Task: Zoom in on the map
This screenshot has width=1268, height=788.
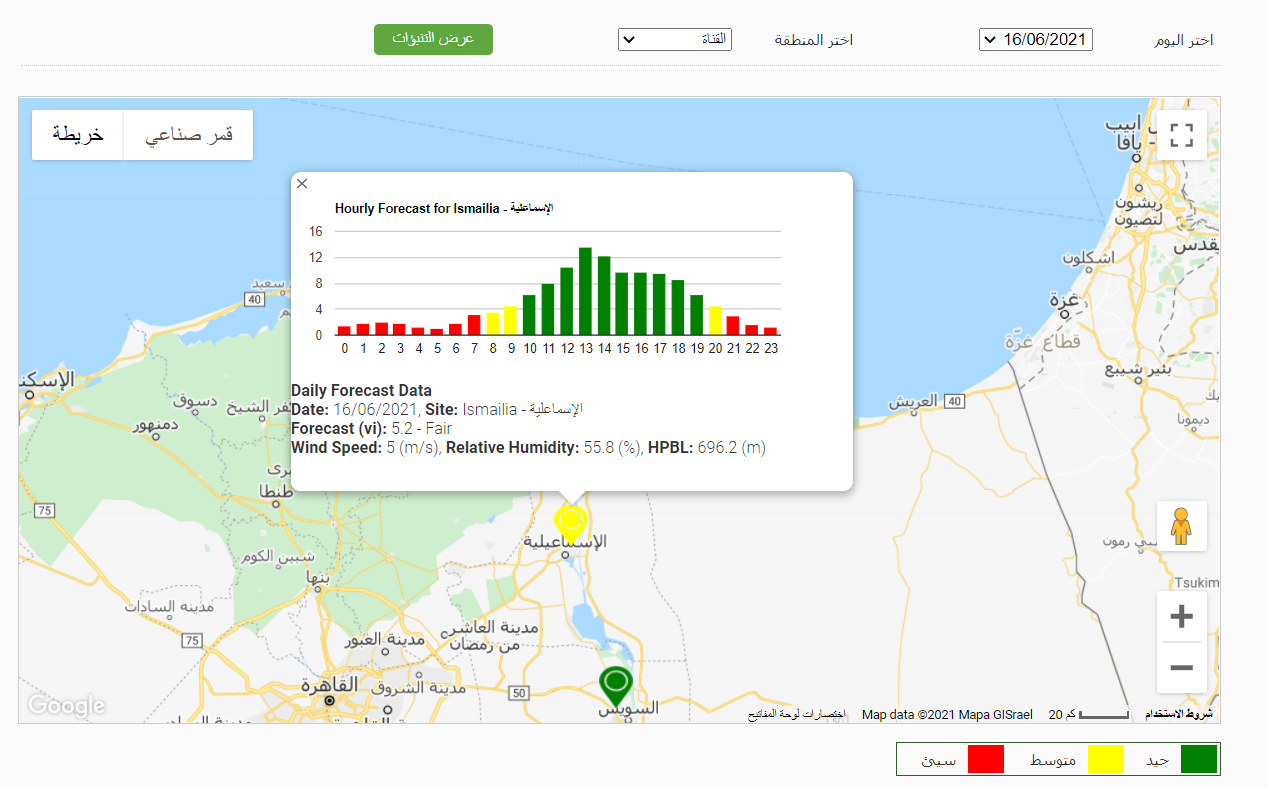Action: click(x=1181, y=616)
